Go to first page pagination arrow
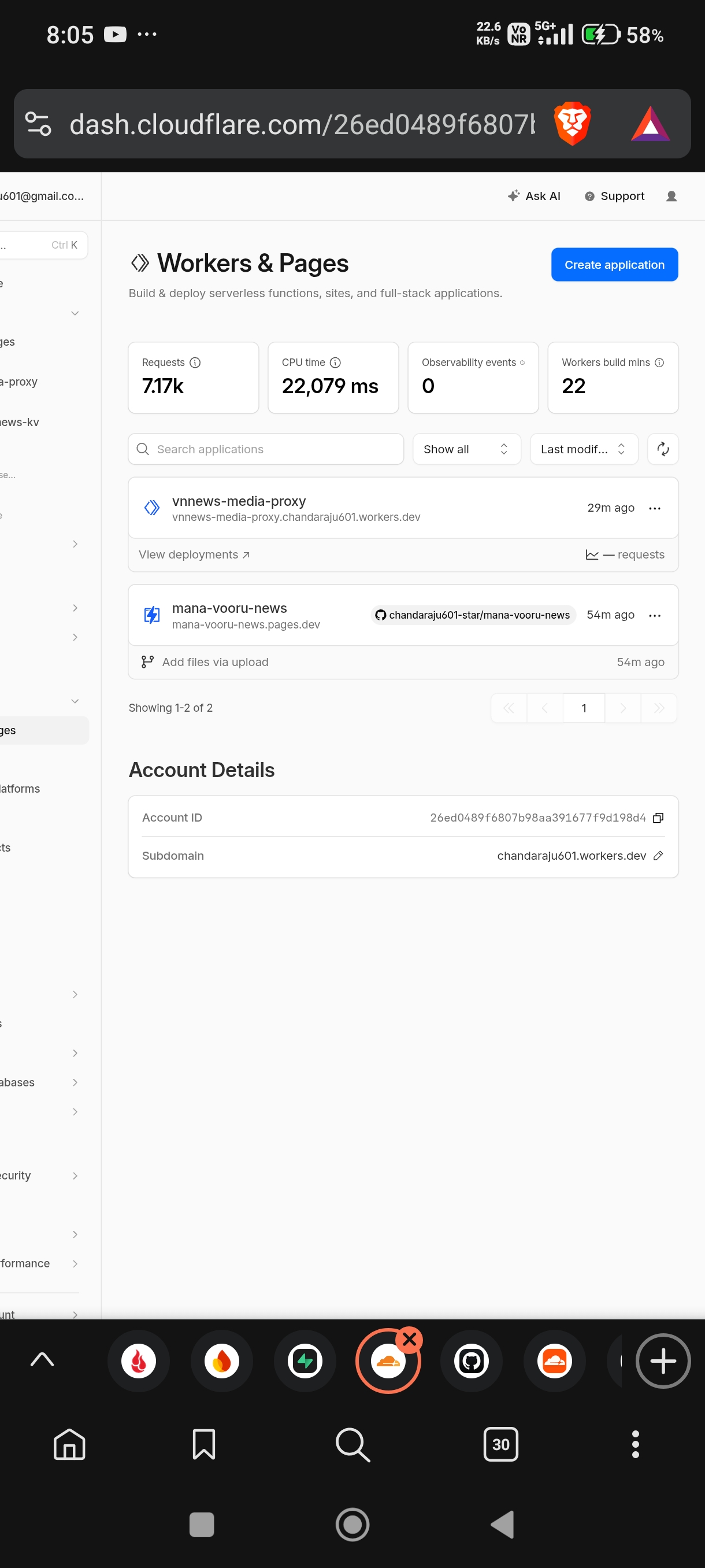The height and width of the screenshot is (1568, 705). point(509,708)
